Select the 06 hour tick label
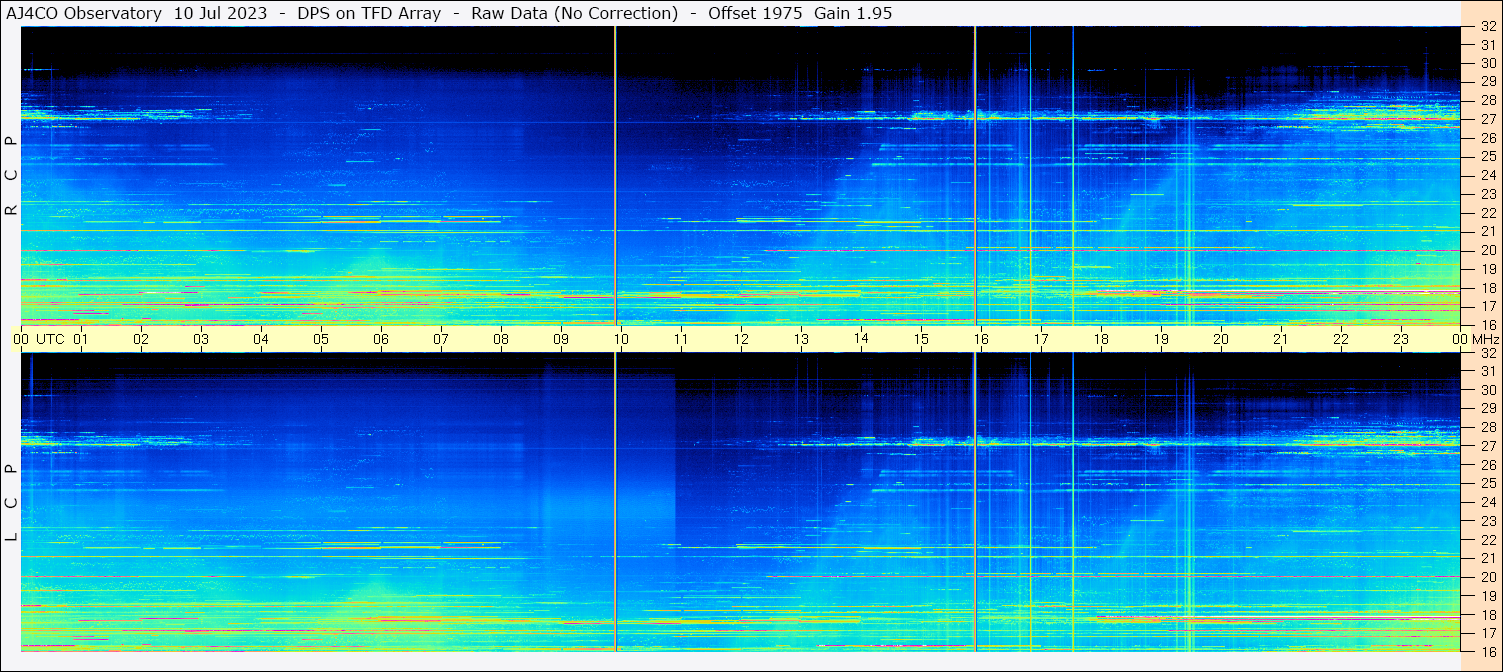 click(x=381, y=339)
